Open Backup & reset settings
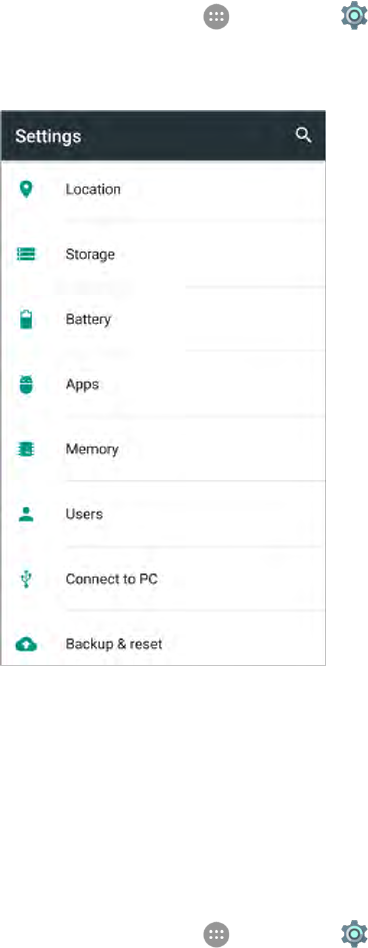 (163, 640)
